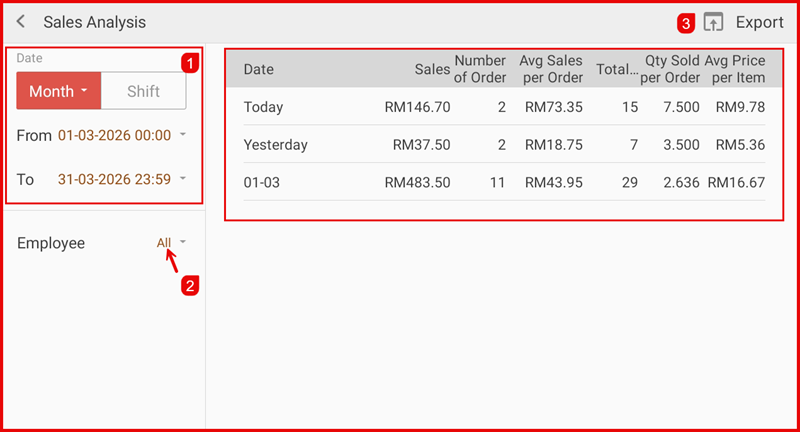
Task: Select the 01-03 date row
Action: 504,182
